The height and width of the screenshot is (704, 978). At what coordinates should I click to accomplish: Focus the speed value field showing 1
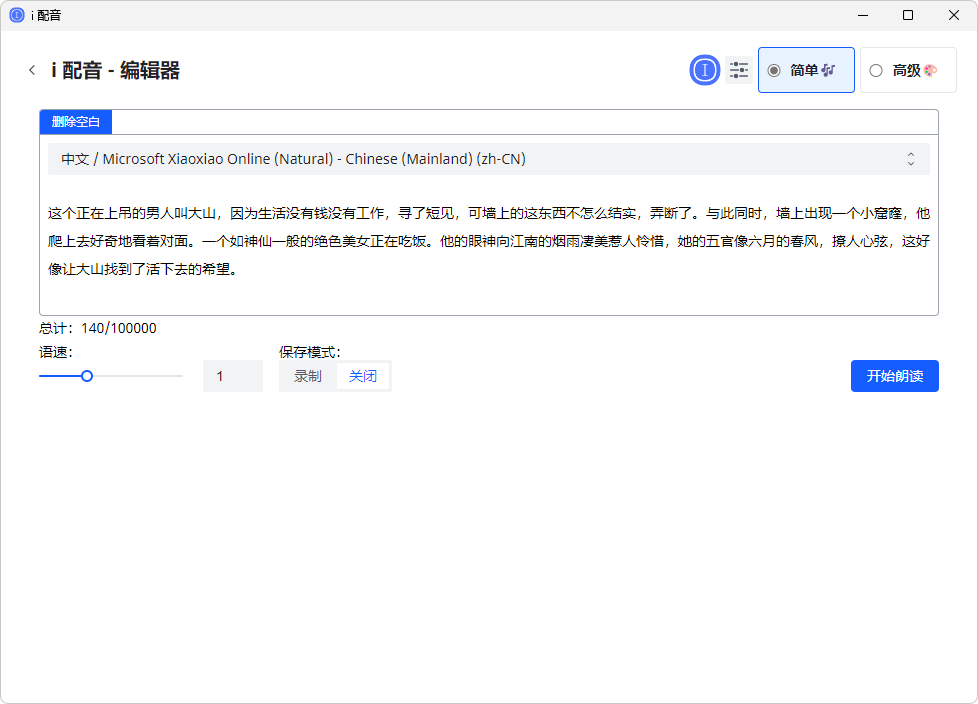click(x=233, y=376)
